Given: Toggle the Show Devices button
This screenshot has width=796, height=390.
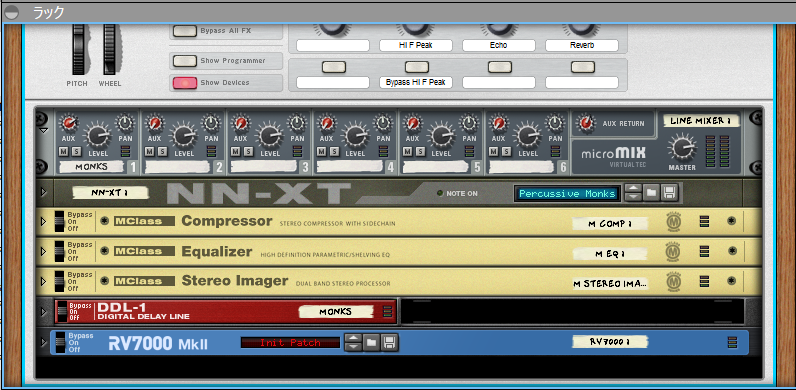Looking at the screenshot, I should [185, 83].
